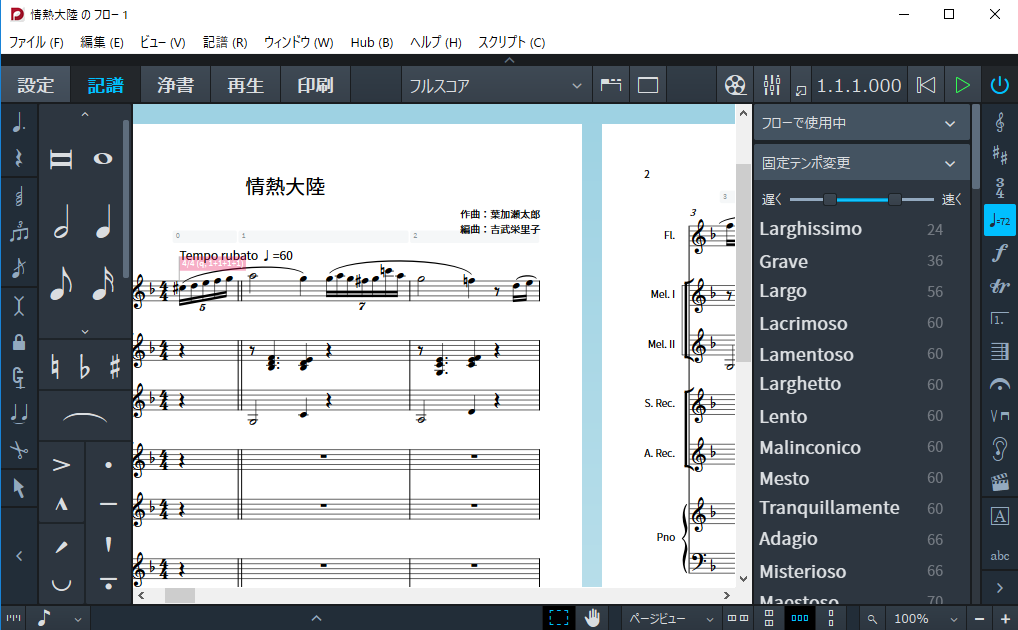Toggle force duration tool
Image resolution: width=1018 pixels, height=630 pixels.
(x=19, y=377)
